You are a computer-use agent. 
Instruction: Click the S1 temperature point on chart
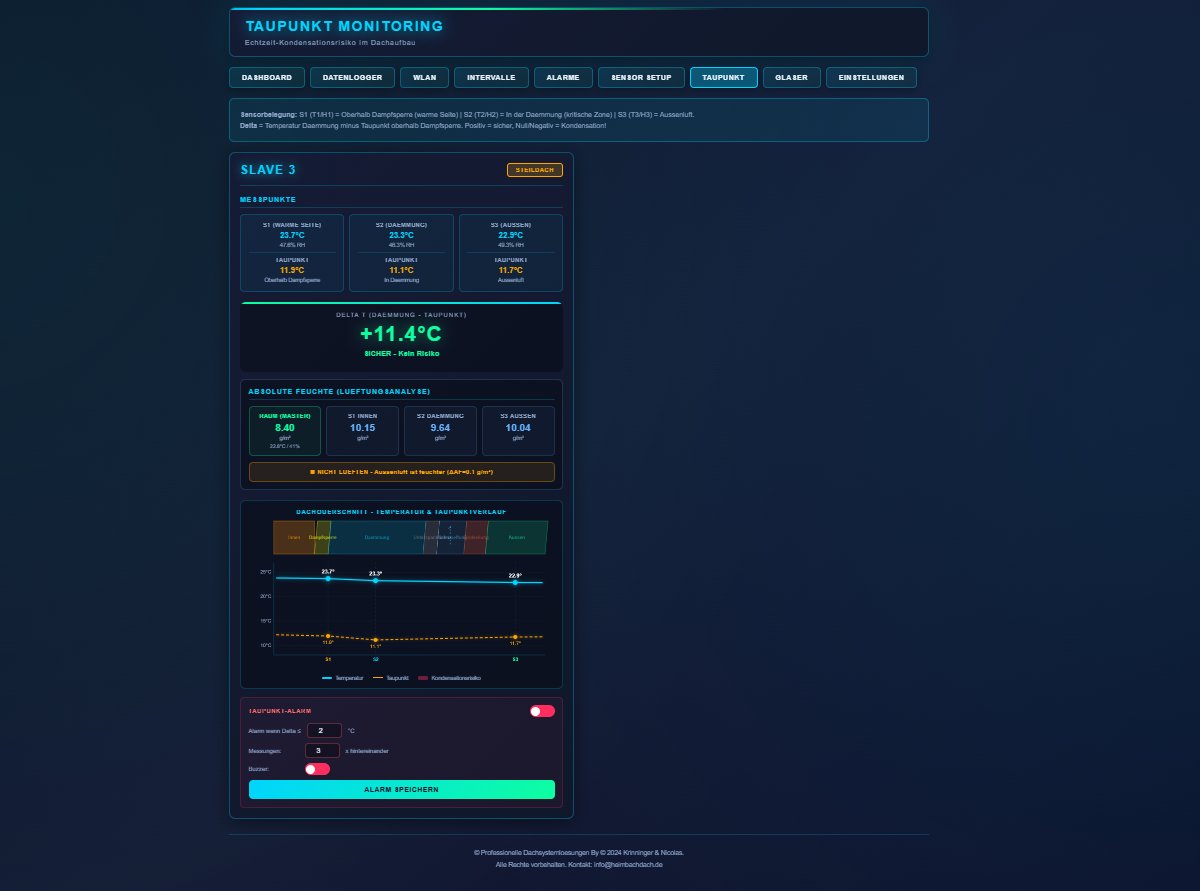[x=328, y=578]
